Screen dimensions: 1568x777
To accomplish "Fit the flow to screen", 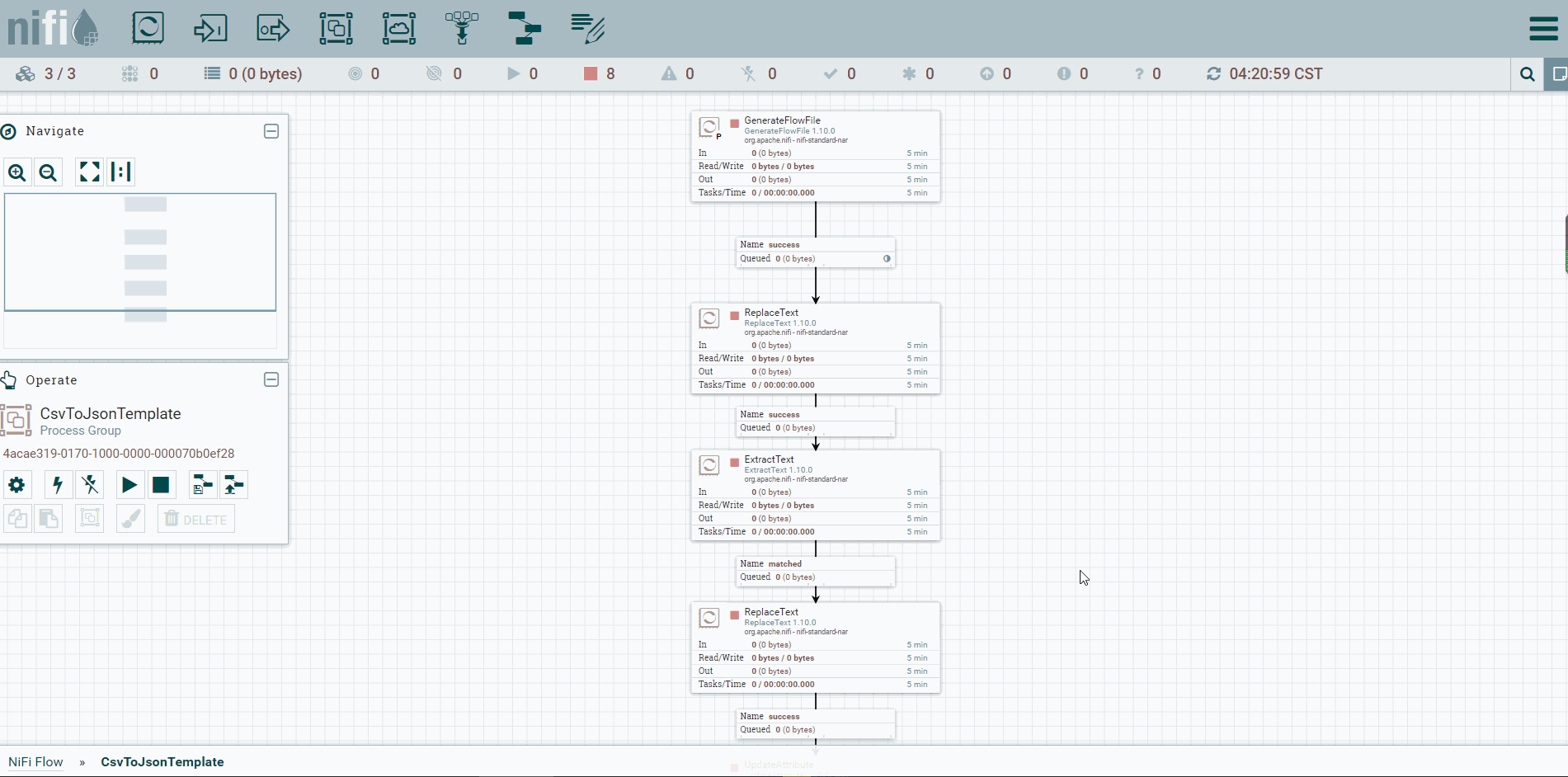I will tap(89, 172).
